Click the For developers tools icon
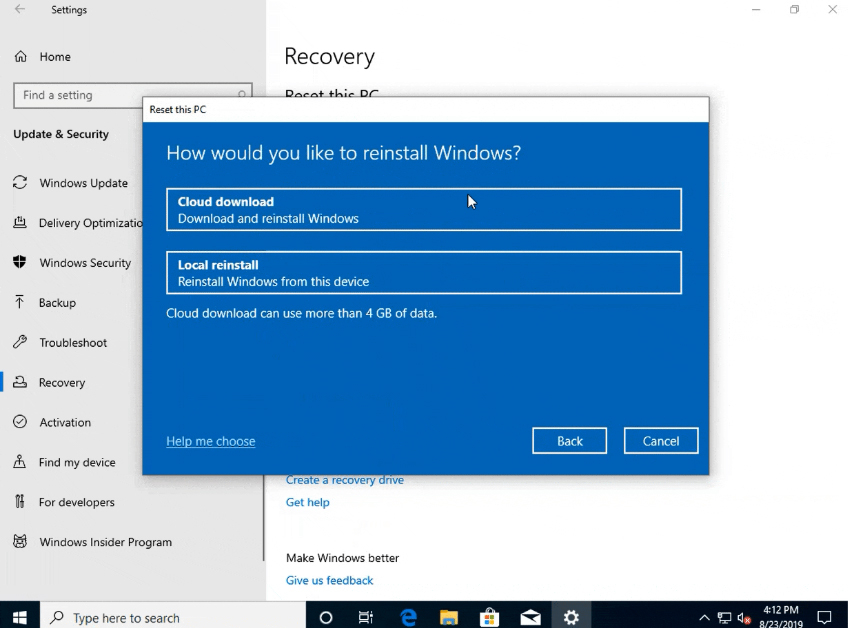 point(20,501)
